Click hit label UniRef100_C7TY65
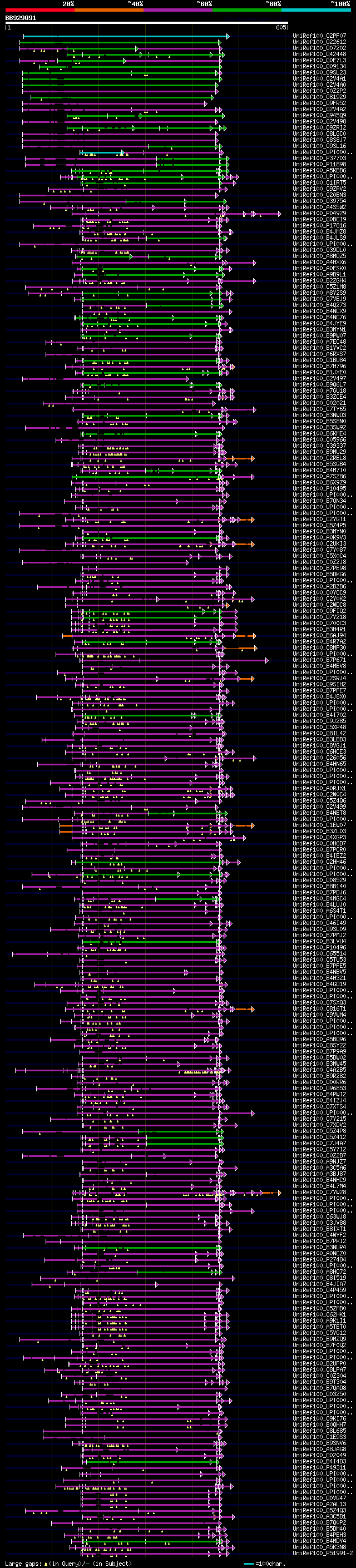 tap(319, 409)
